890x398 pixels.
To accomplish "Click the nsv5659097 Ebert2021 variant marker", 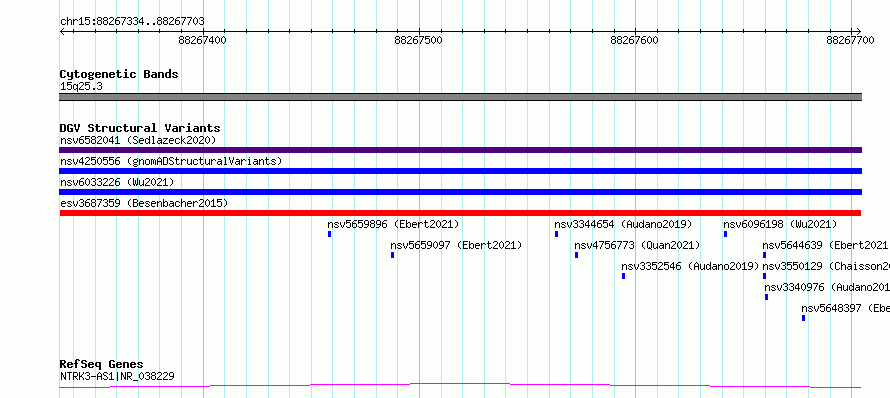I will pyautogui.click(x=392, y=255).
